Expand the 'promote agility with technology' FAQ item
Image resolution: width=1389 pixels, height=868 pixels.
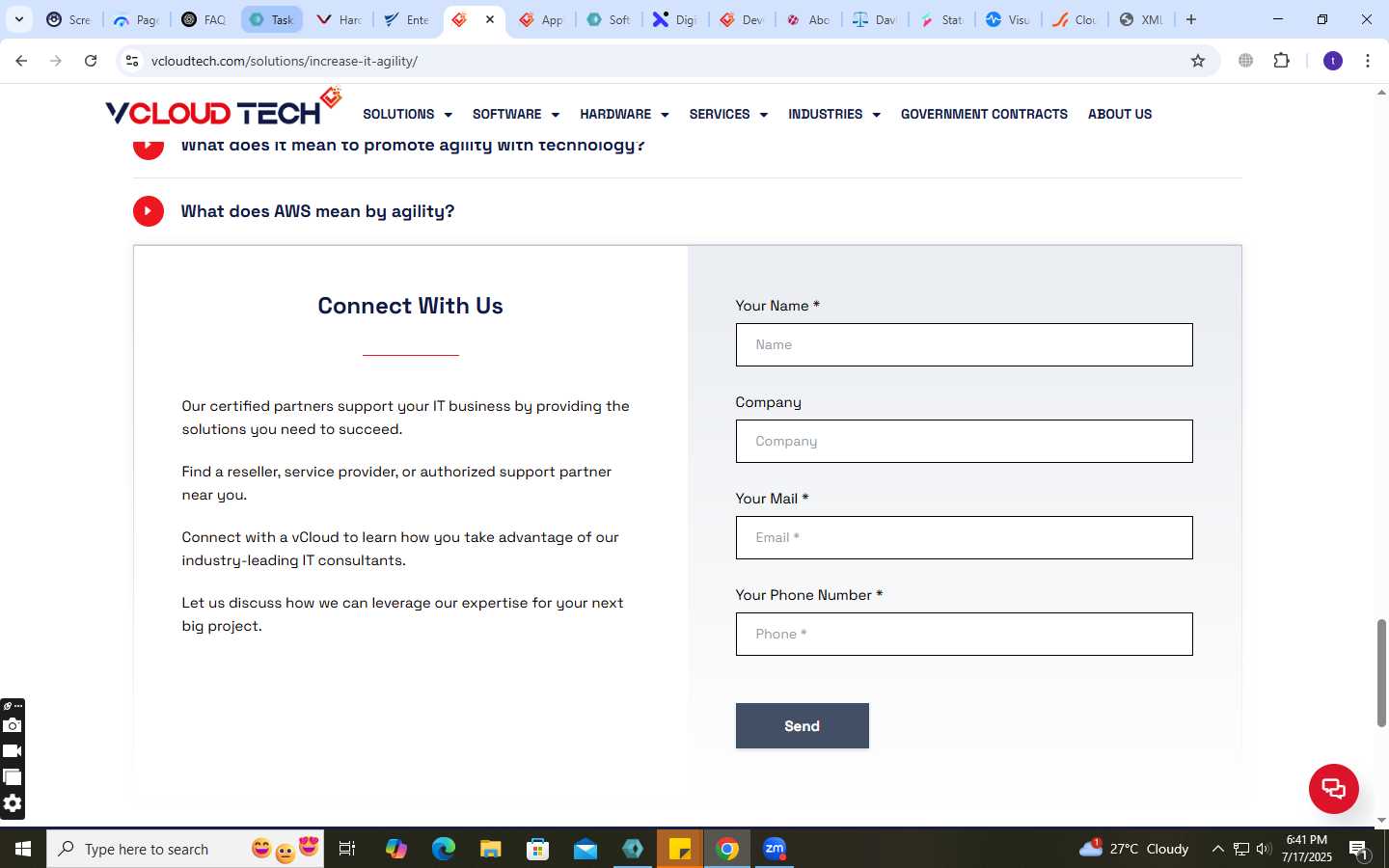[x=413, y=146]
